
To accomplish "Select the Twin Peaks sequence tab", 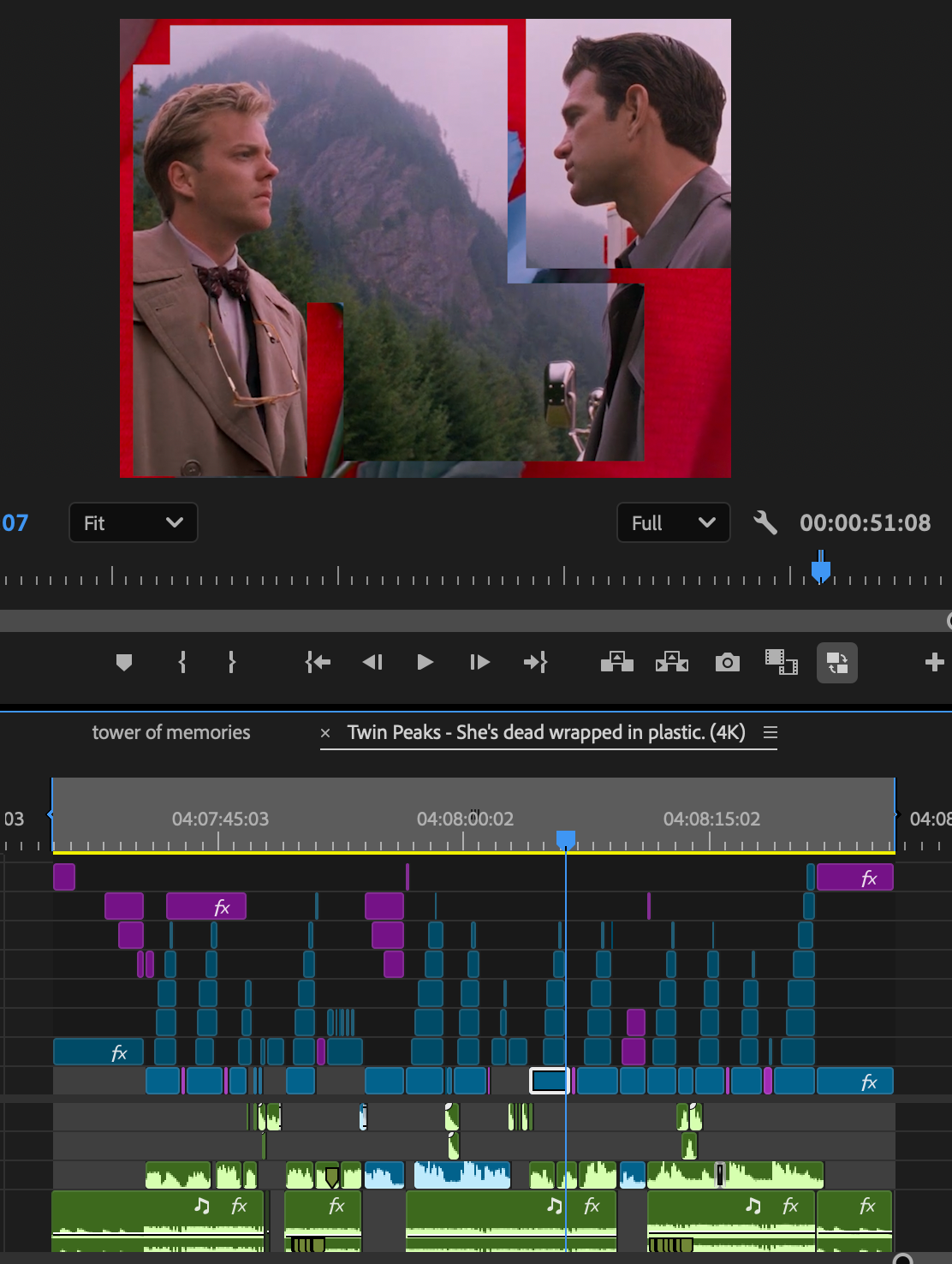I will (546, 732).
